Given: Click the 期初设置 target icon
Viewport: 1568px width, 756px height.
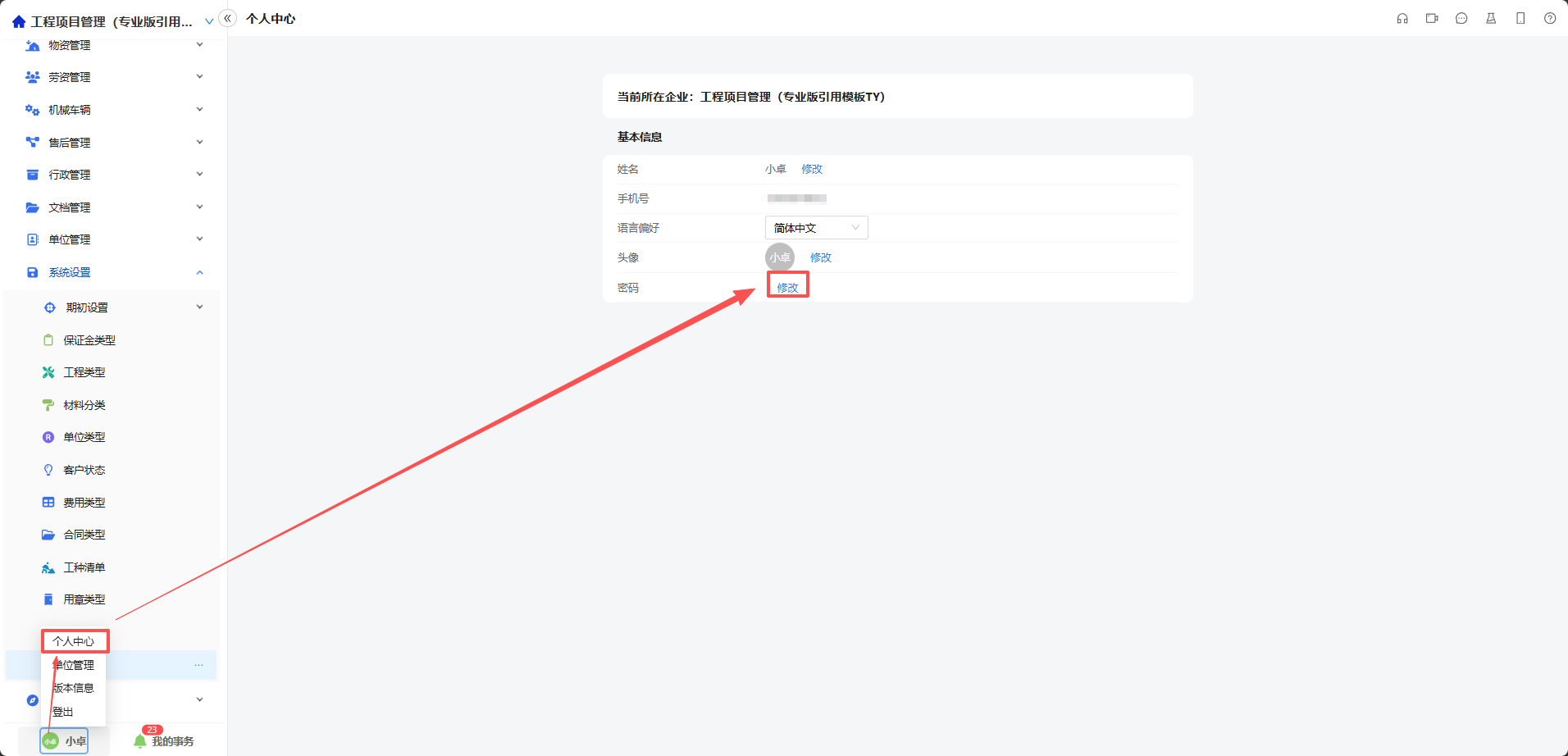Looking at the screenshot, I should (x=50, y=307).
